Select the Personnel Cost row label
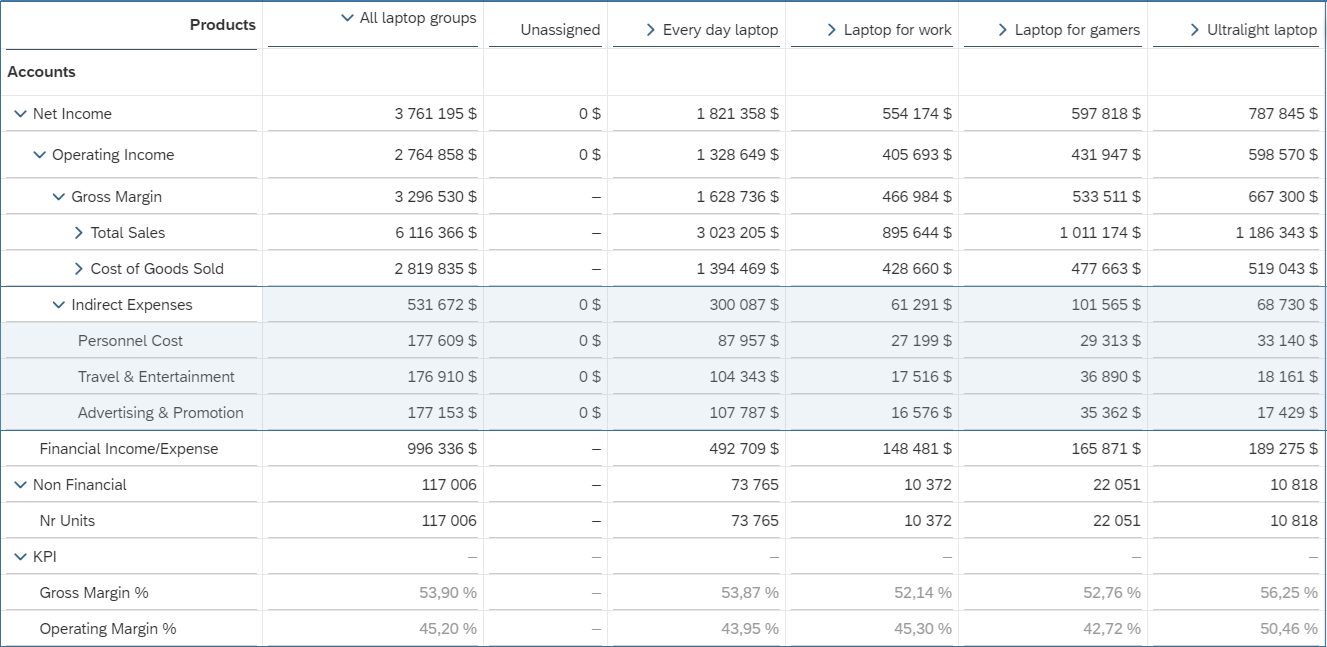Viewport: 1327px width, 647px height. (130, 341)
